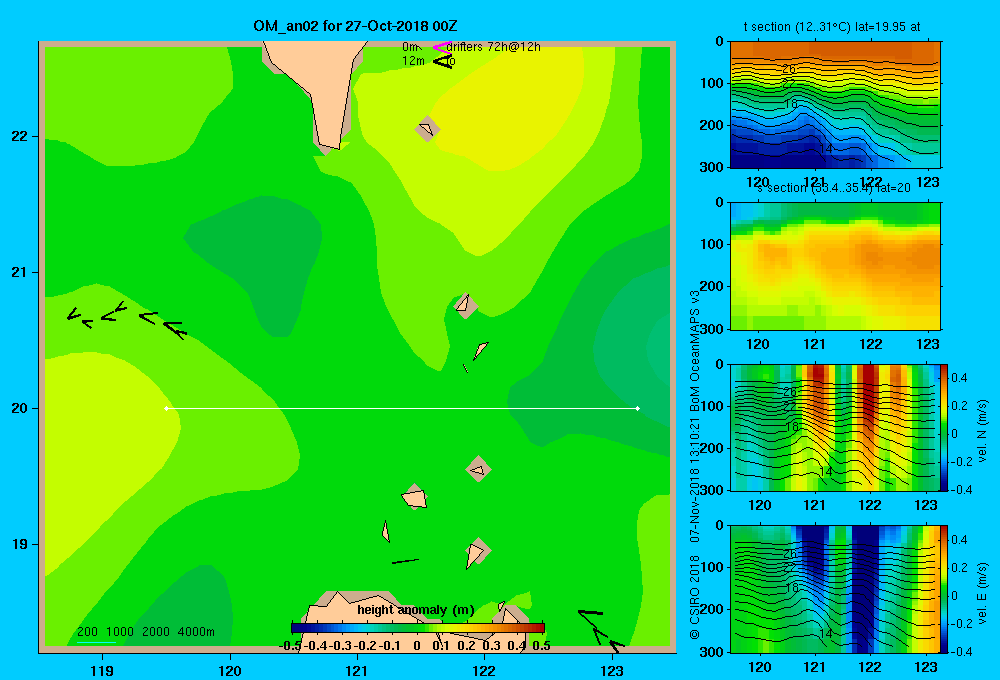
Task: Click the 0.4 tick on vel. N colorbar
Action: (959, 378)
